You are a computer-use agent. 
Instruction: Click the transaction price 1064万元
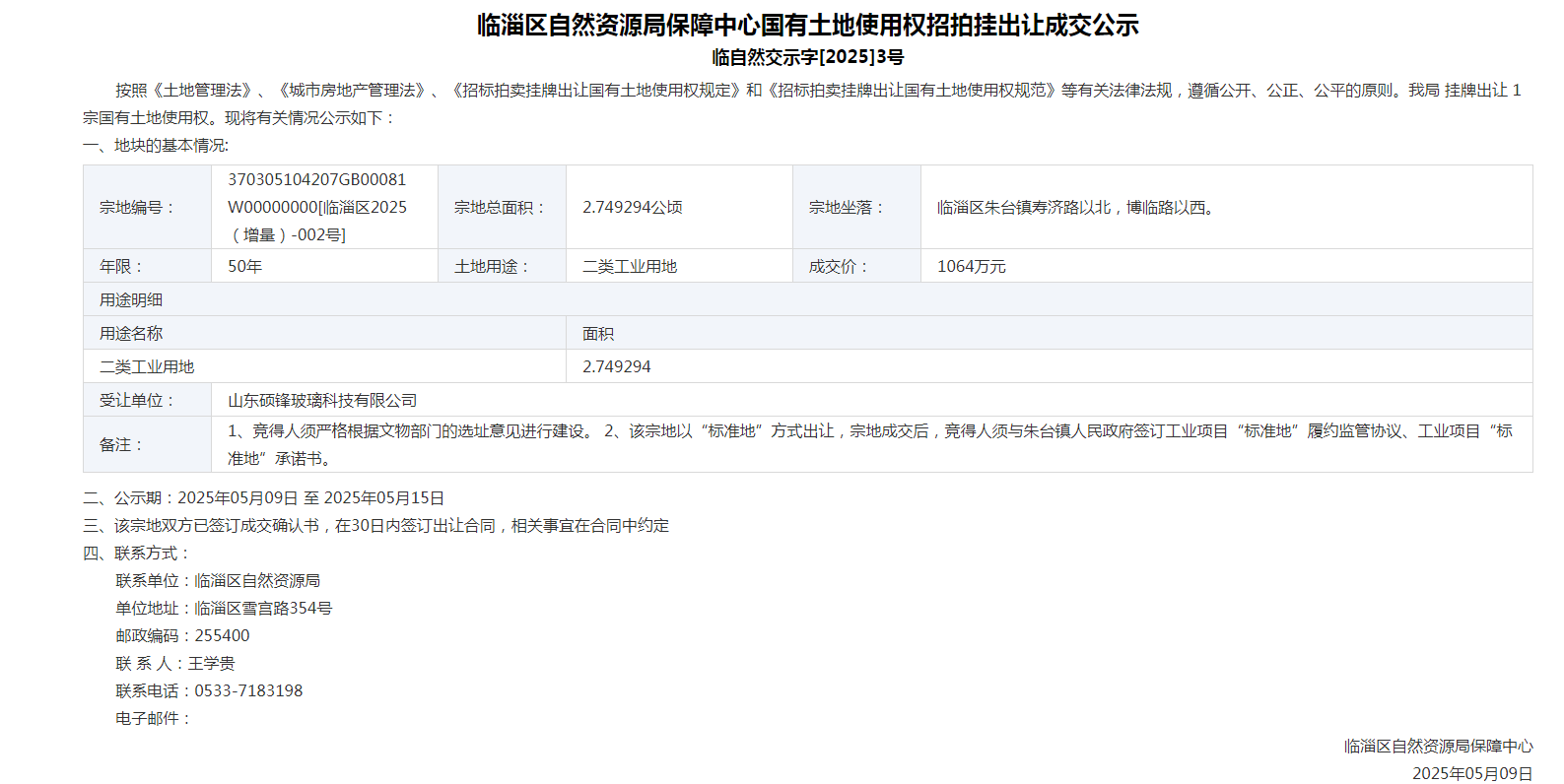pyautogui.click(x=971, y=267)
